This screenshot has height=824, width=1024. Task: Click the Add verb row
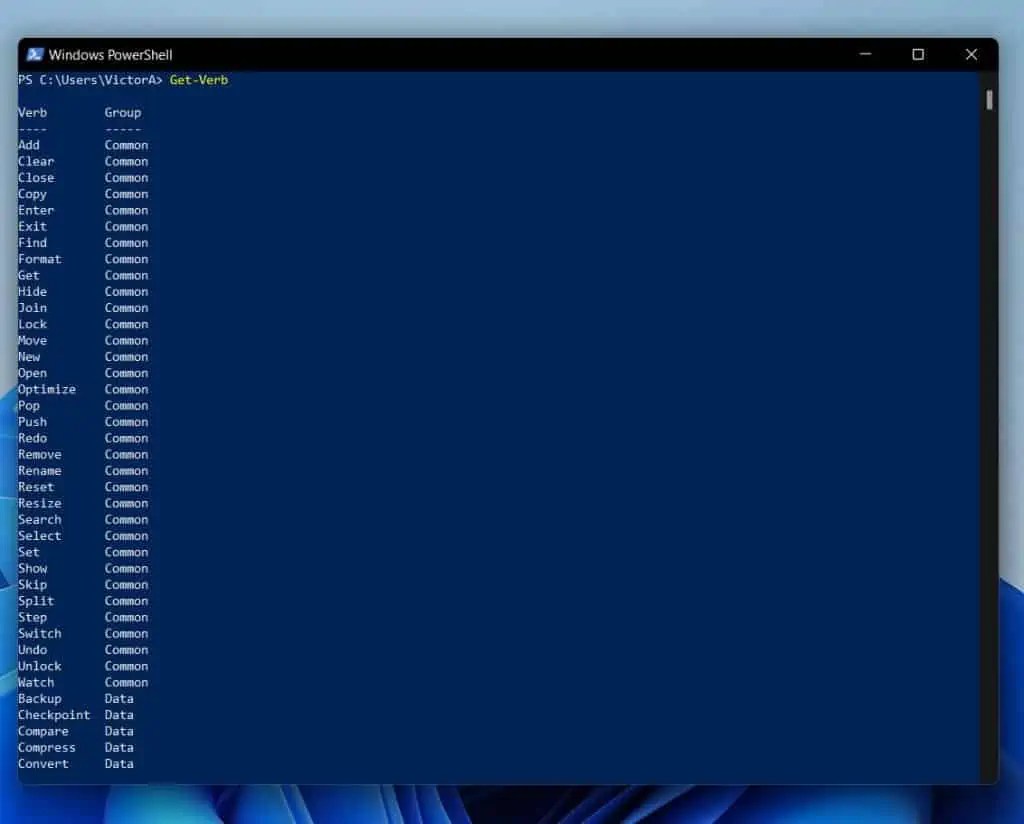click(x=83, y=145)
